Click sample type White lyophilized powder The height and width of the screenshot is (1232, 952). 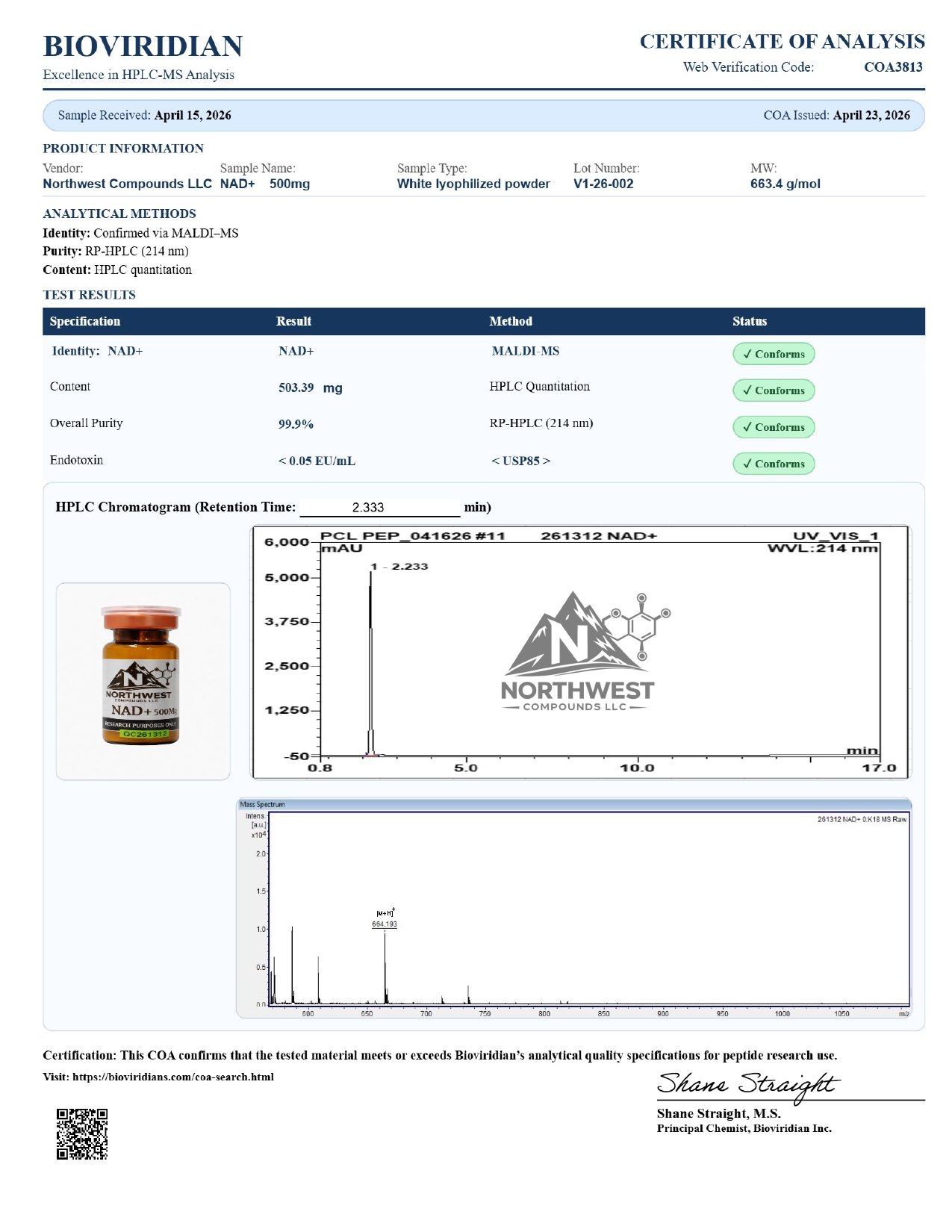tap(473, 184)
